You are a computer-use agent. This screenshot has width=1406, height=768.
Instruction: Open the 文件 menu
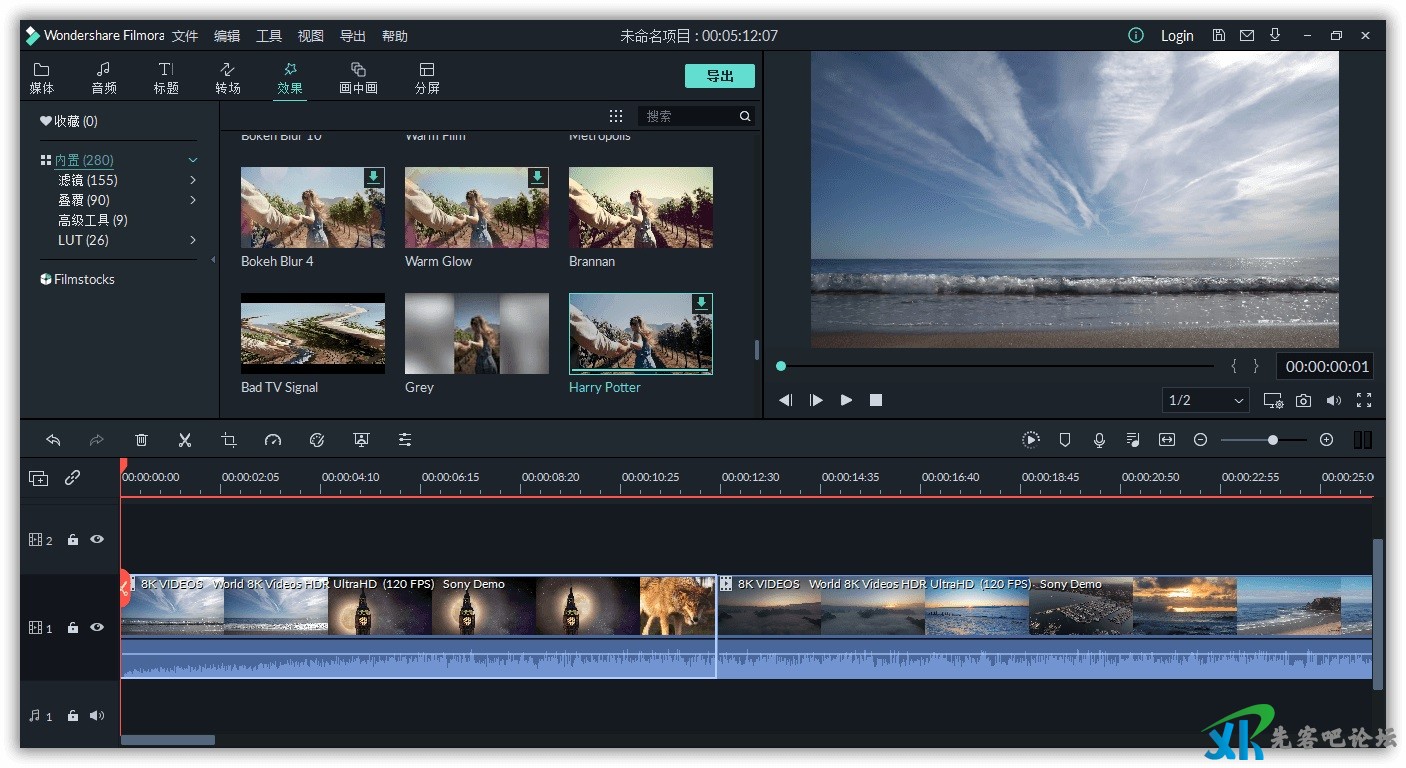click(x=185, y=36)
